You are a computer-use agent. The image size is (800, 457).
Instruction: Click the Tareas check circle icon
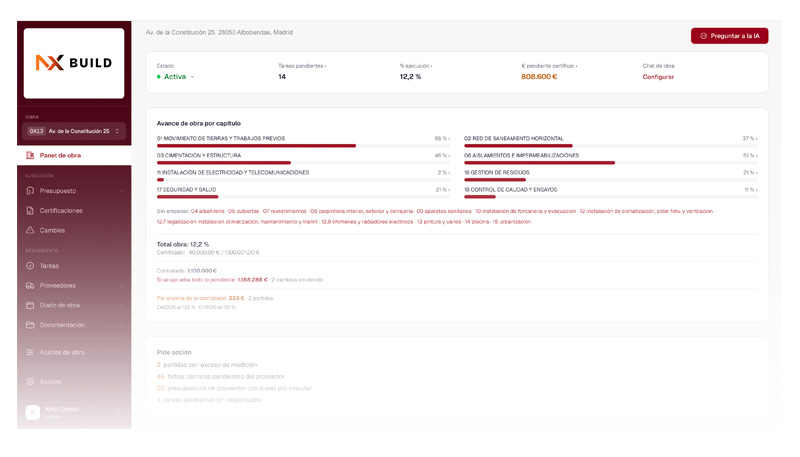[x=30, y=266]
